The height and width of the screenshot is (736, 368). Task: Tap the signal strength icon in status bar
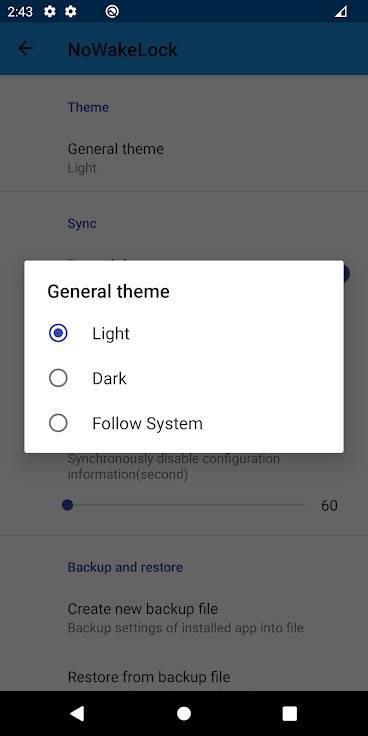tap(341, 11)
